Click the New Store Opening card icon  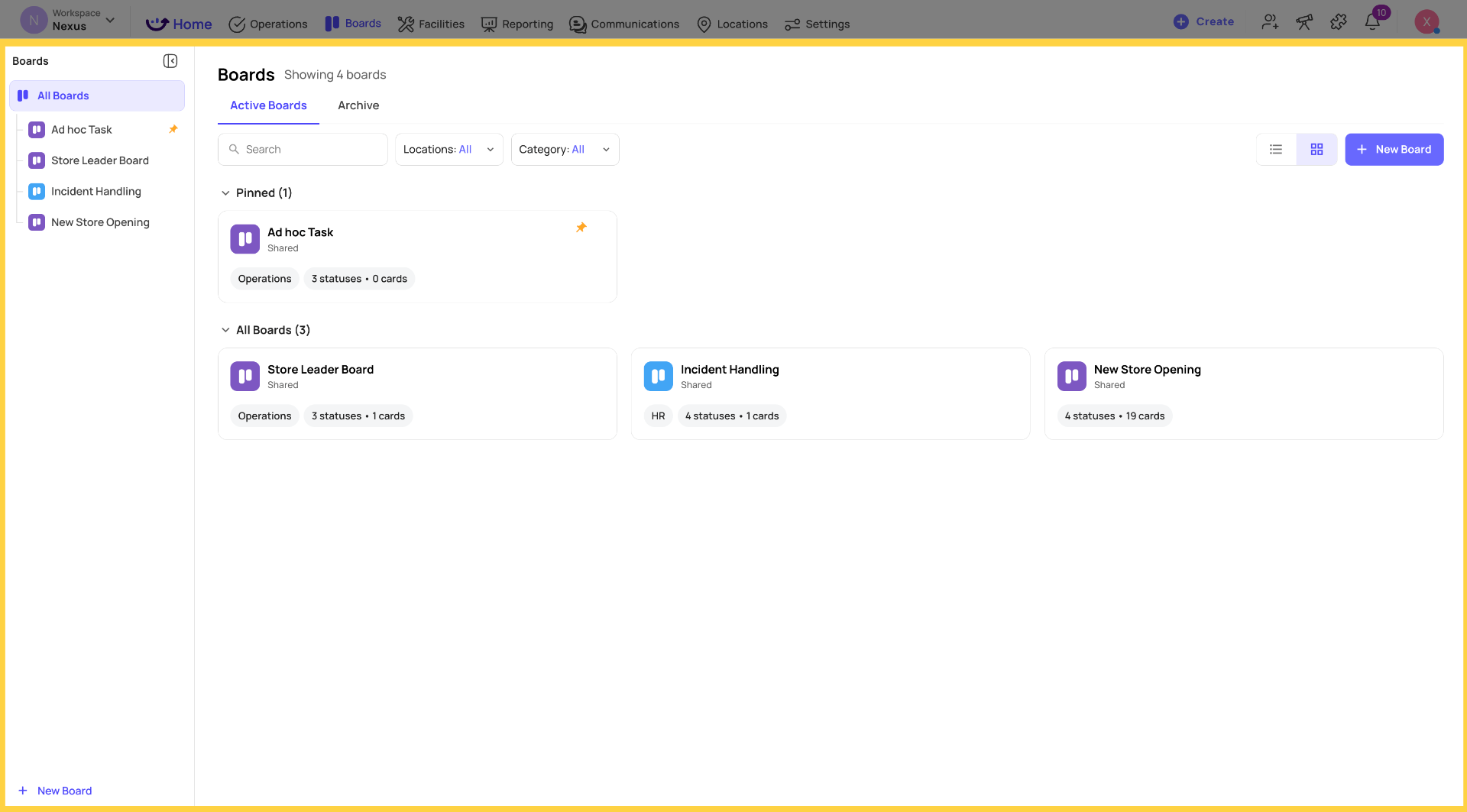1071,376
